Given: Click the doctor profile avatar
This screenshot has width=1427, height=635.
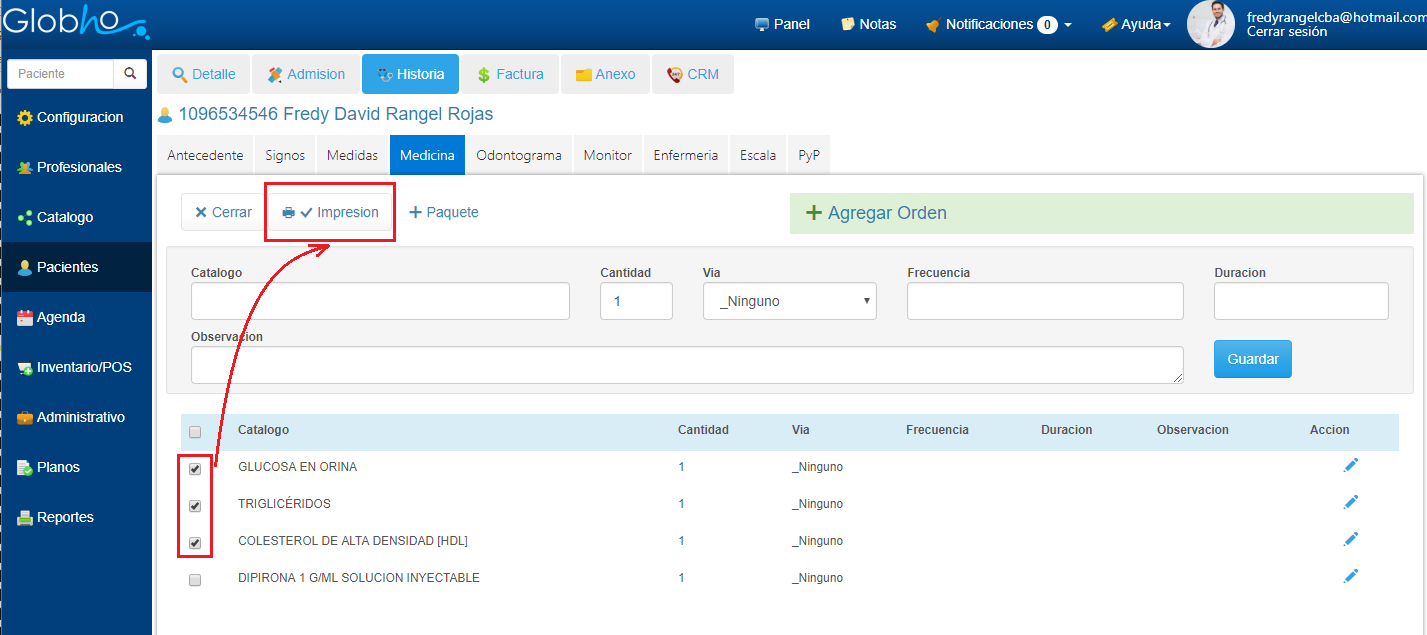Looking at the screenshot, I should 1210,24.
